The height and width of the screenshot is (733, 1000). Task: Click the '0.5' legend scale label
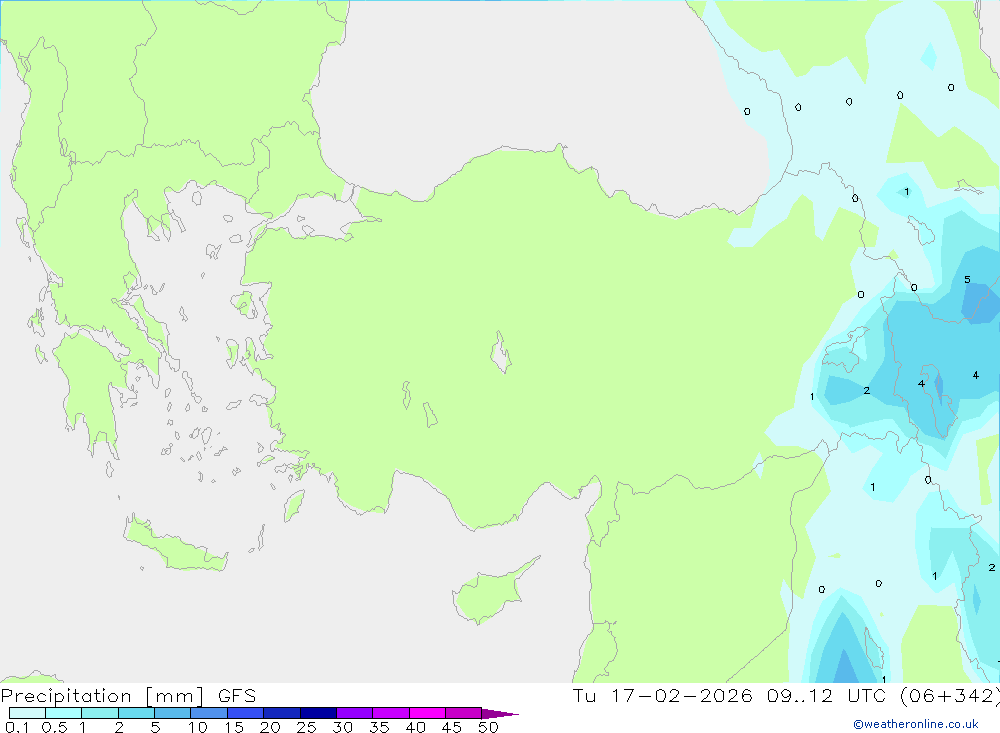point(54,727)
